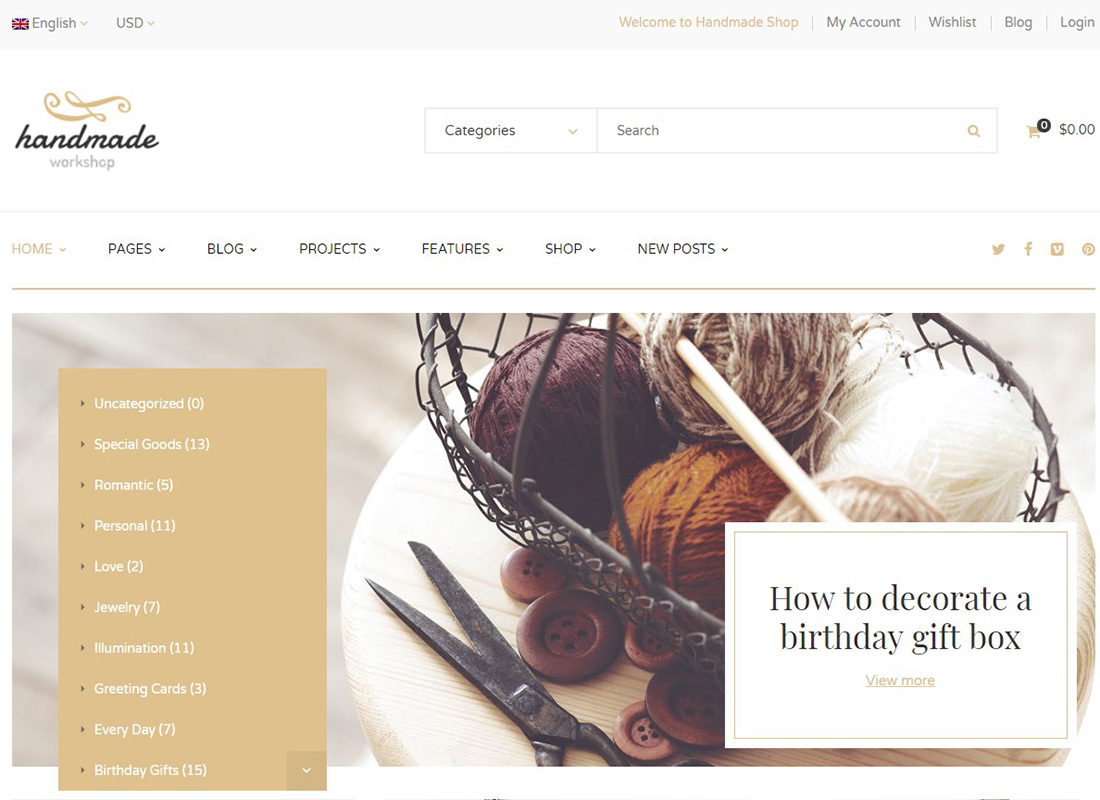Click the search magnifier icon
The width and height of the screenshot is (1100, 800).
pos(974,131)
